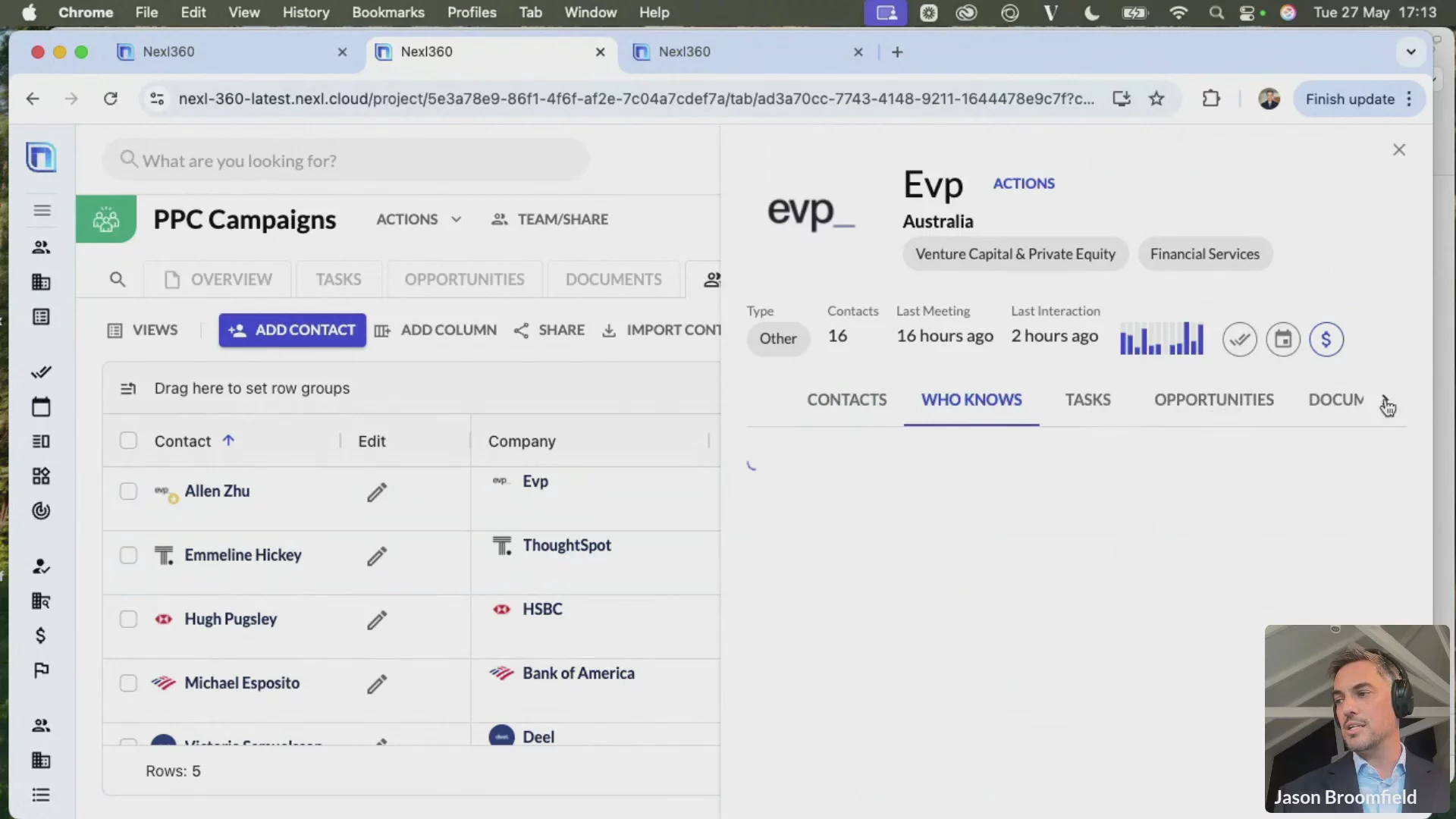Switch to the project DOCUMENTS tab
The width and height of the screenshot is (1456, 819).
point(613,280)
